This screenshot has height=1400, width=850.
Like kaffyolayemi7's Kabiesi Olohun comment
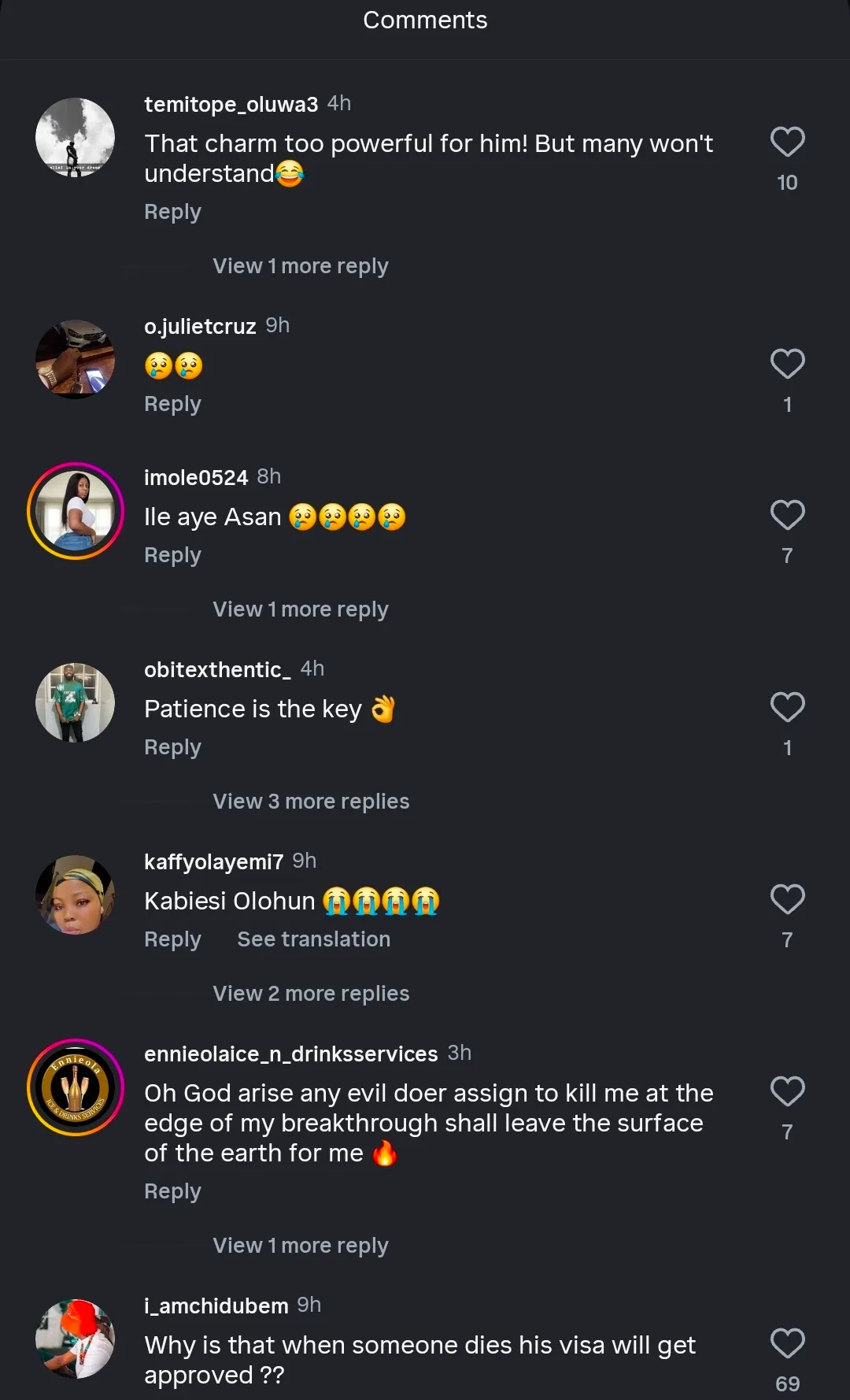click(x=787, y=900)
